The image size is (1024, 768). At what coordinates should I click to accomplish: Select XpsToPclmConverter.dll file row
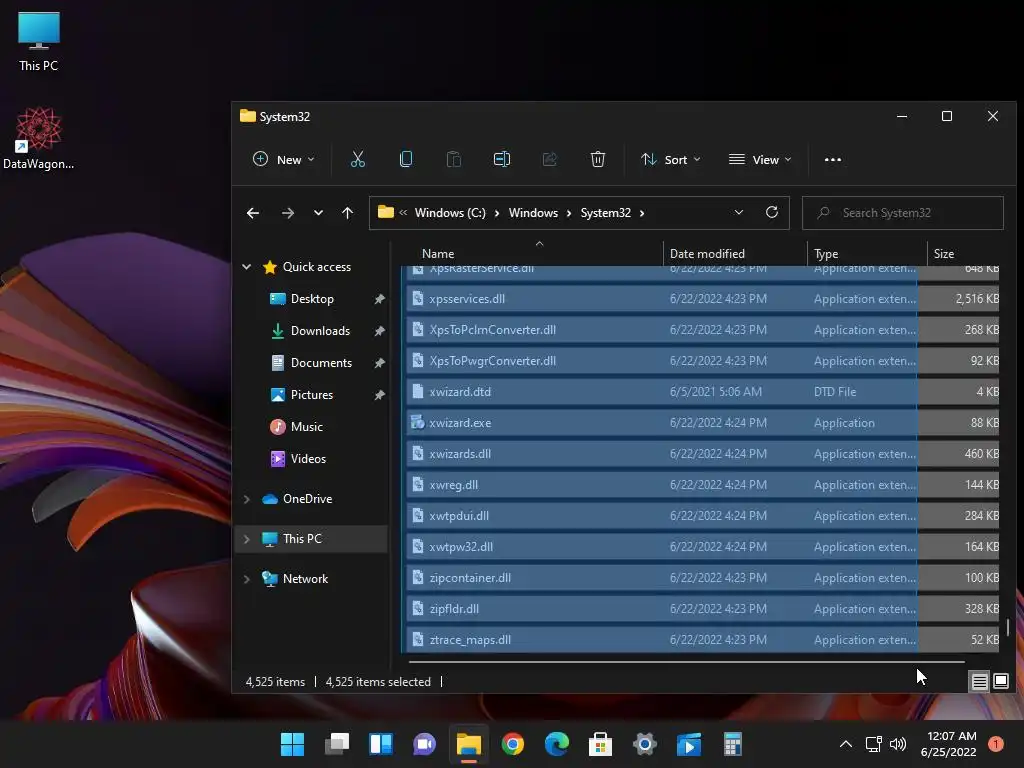point(703,330)
